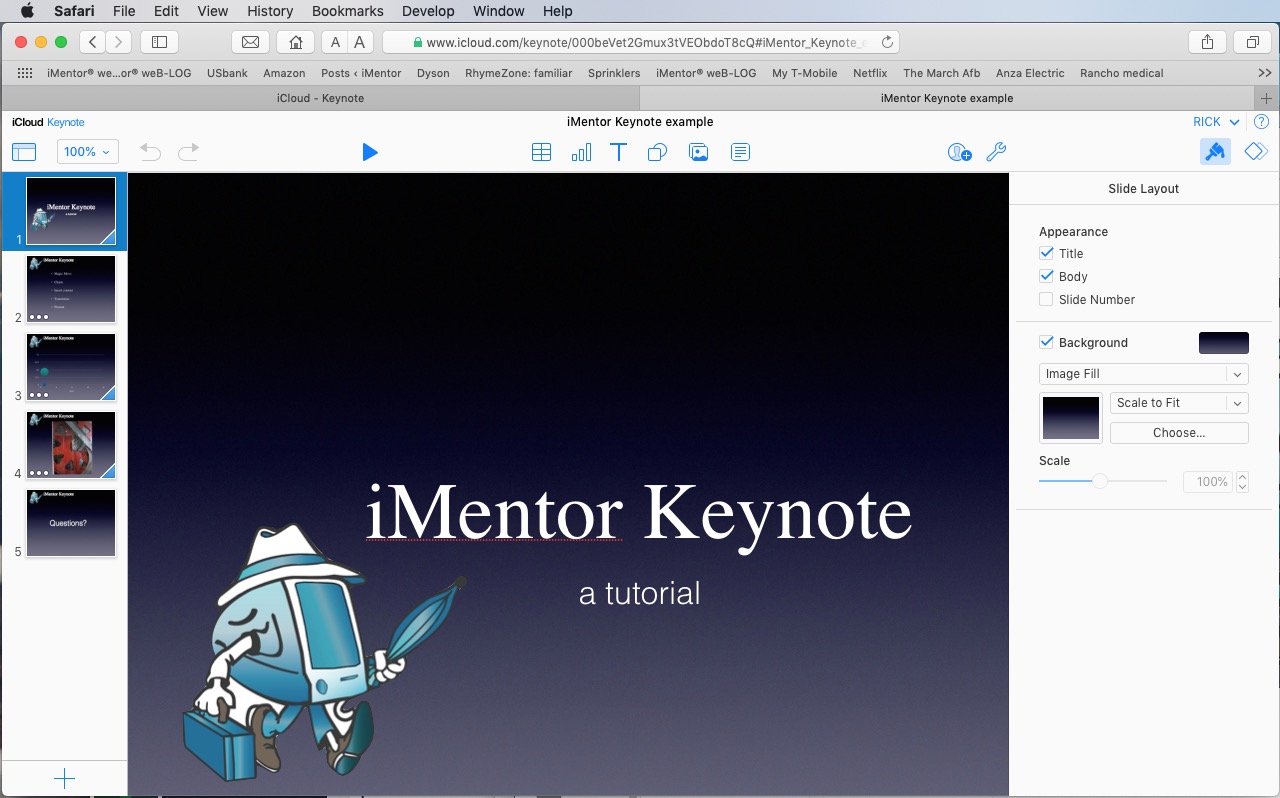The height and width of the screenshot is (798, 1280).
Task: Go back in Safari
Action: tap(93, 42)
